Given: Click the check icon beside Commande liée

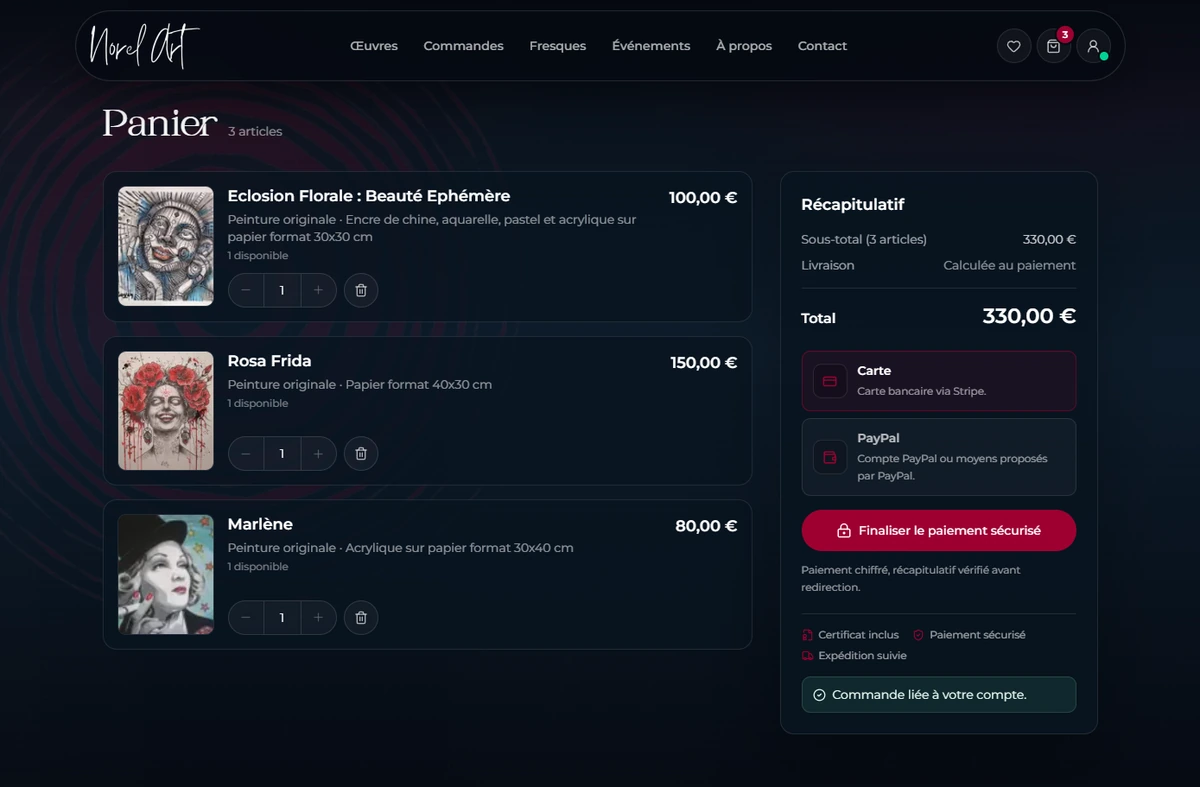Looking at the screenshot, I should (819, 695).
